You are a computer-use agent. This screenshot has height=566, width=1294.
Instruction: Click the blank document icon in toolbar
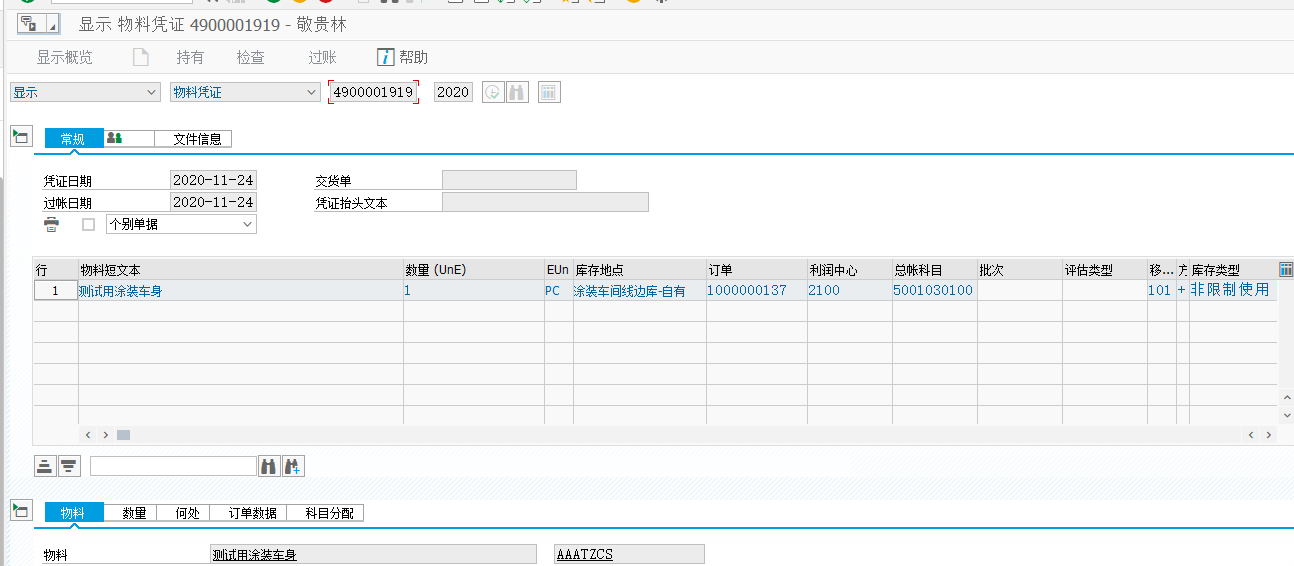pyautogui.click(x=141, y=57)
